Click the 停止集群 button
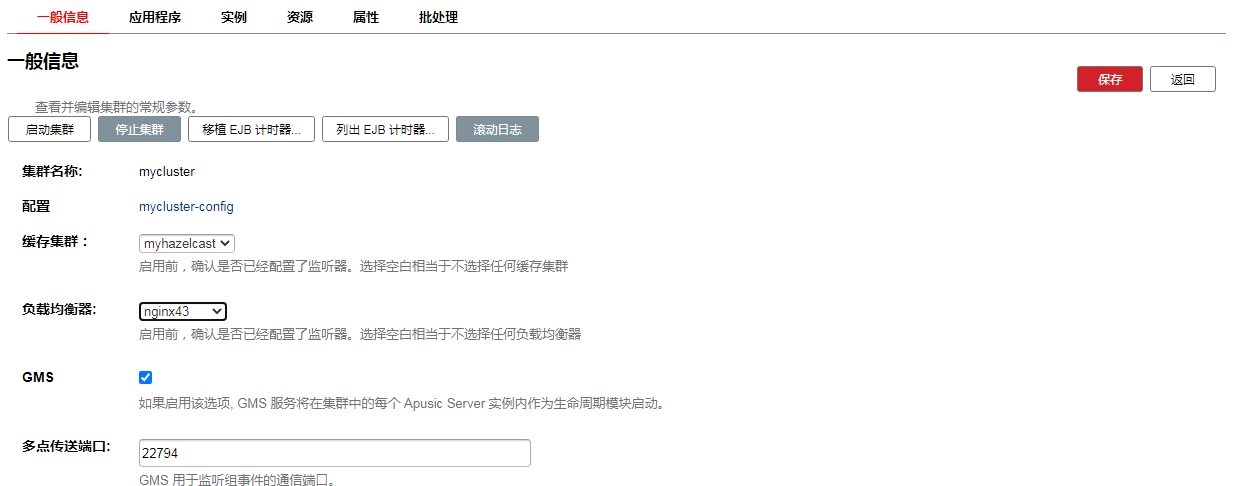 coord(139,130)
